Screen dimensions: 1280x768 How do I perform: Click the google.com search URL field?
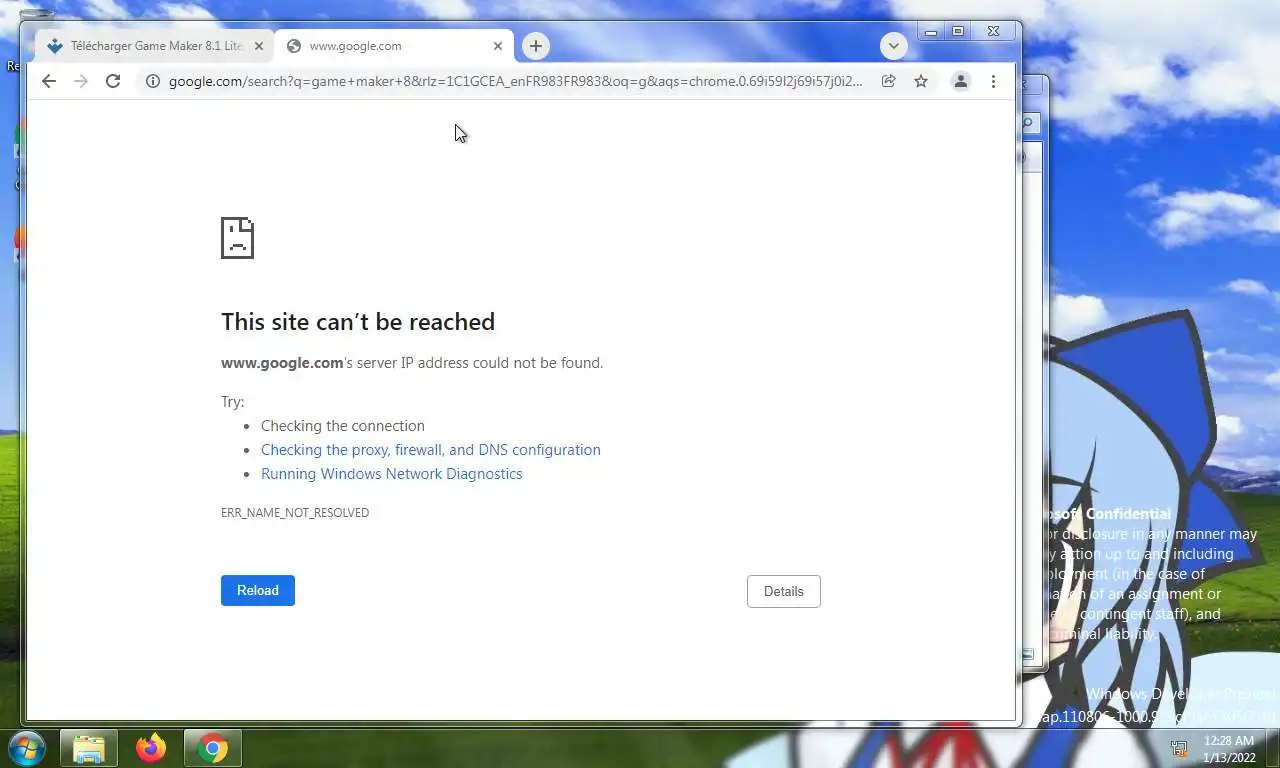tap(515, 81)
